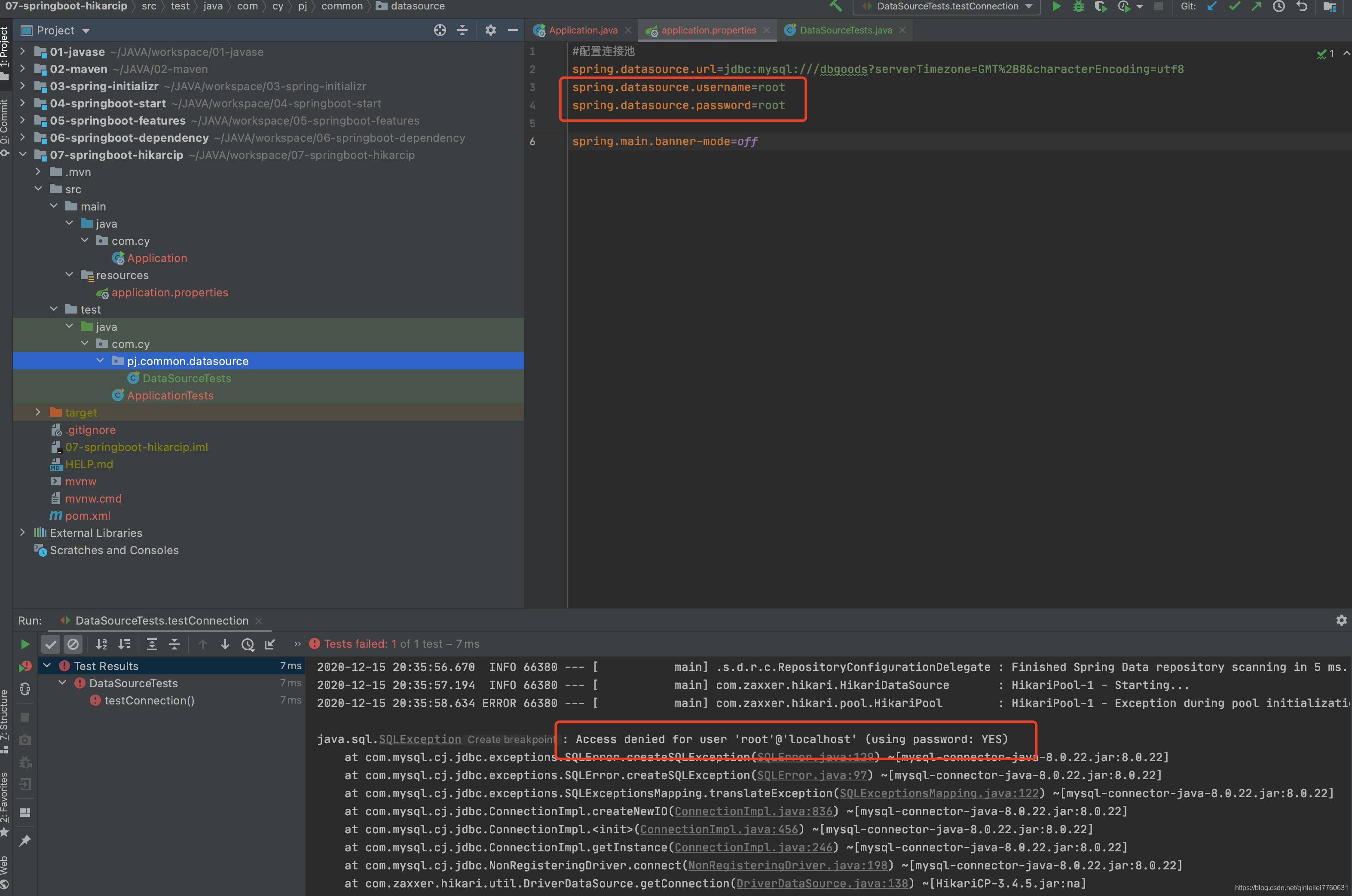
Task: Start debugging with the bug icon
Action: pyautogui.click(x=1078, y=6)
